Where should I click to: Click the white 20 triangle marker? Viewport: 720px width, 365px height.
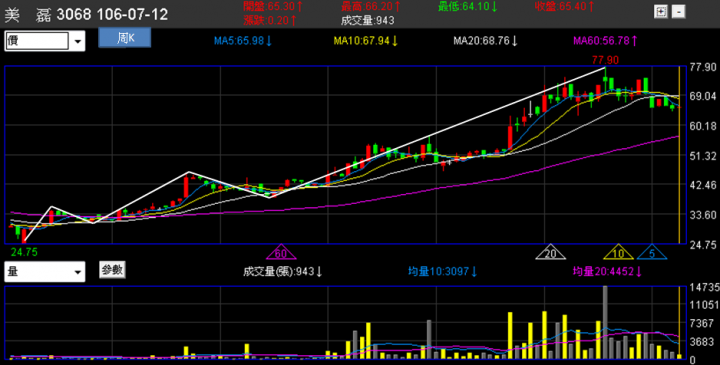[551, 253]
